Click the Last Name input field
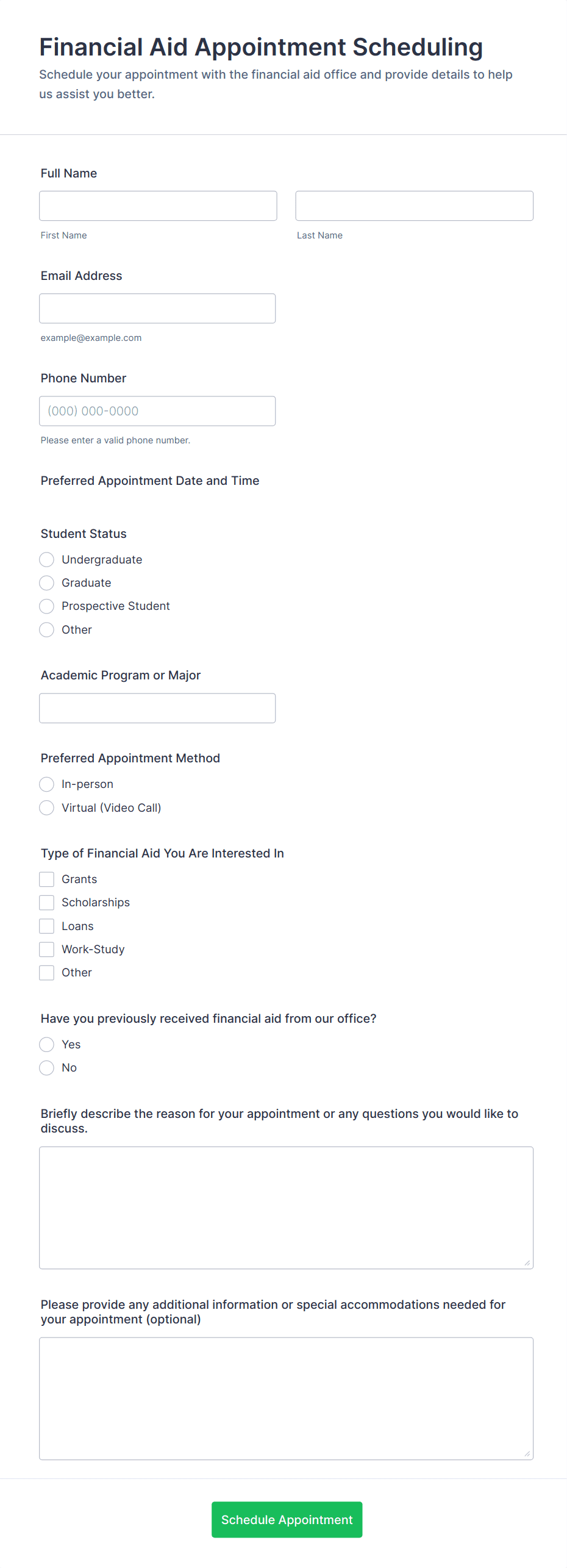The width and height of the screenshot is (567, 1568). tap(414, 206)
